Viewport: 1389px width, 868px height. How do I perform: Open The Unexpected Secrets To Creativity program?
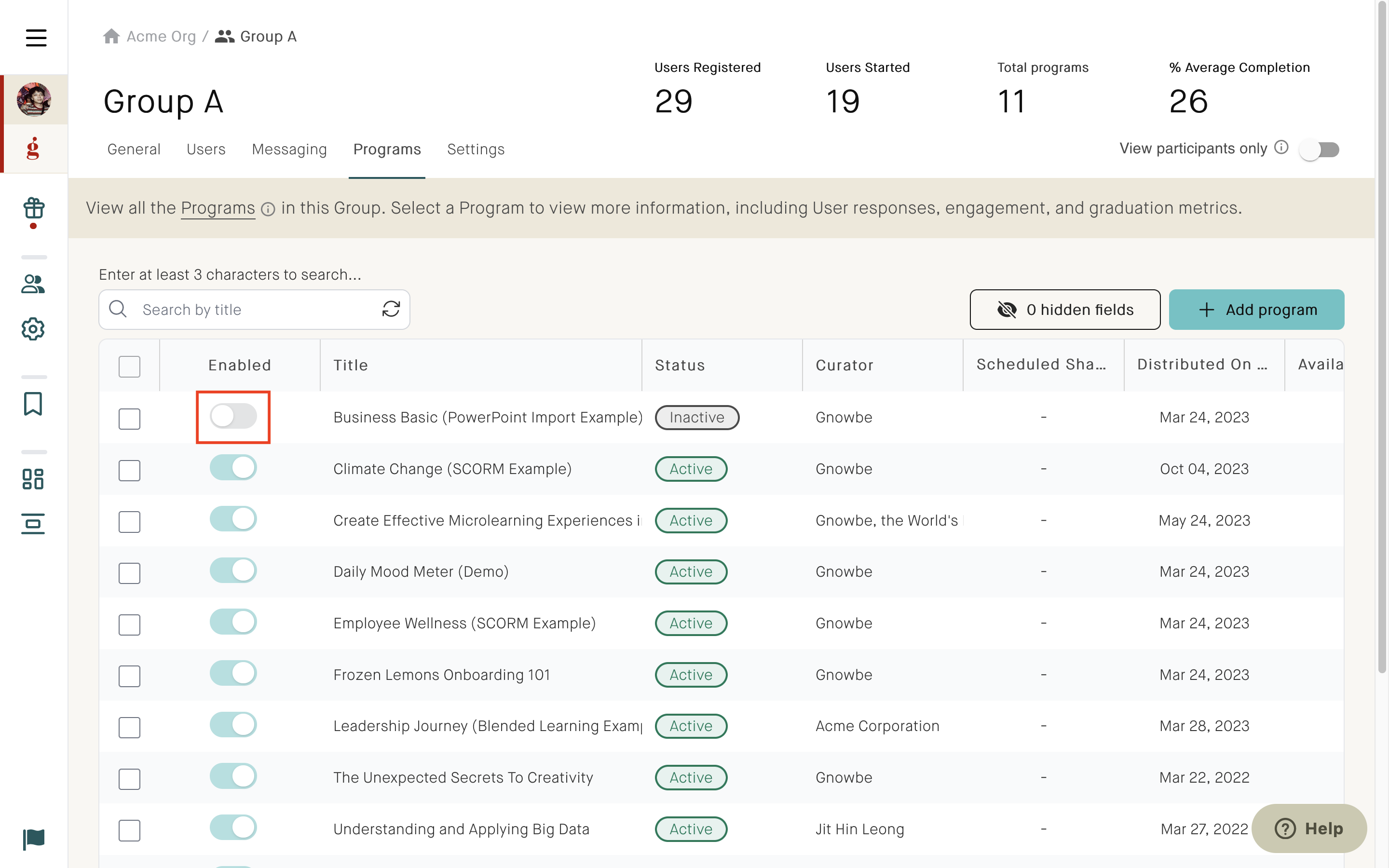[463, 777]
